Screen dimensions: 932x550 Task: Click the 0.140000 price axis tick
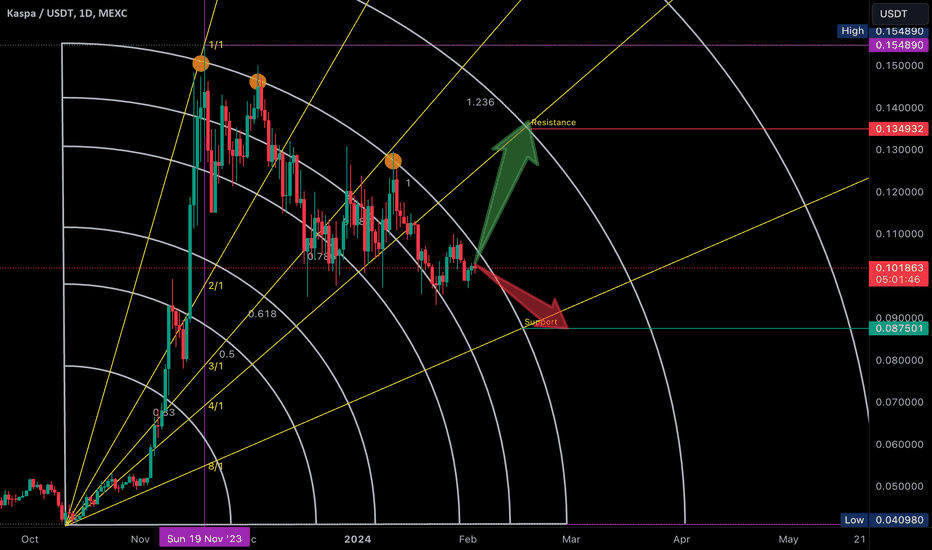899,108
